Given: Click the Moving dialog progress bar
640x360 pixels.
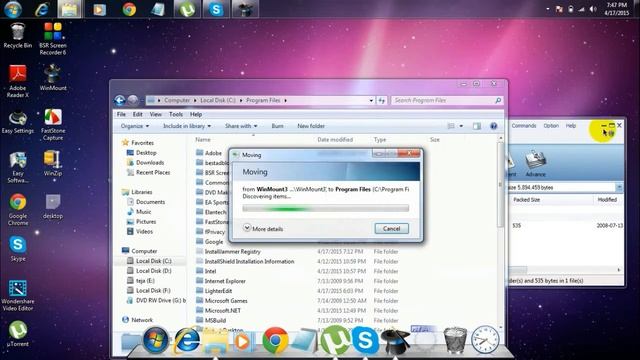Looking at the screenshot, I should point(325,208).
